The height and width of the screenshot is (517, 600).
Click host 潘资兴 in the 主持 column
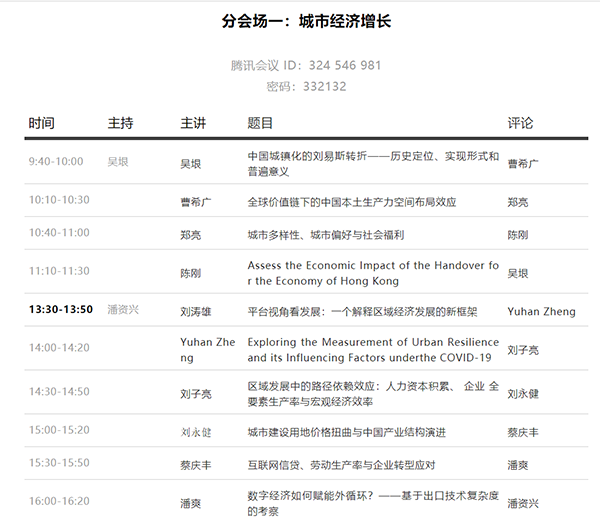123,310
